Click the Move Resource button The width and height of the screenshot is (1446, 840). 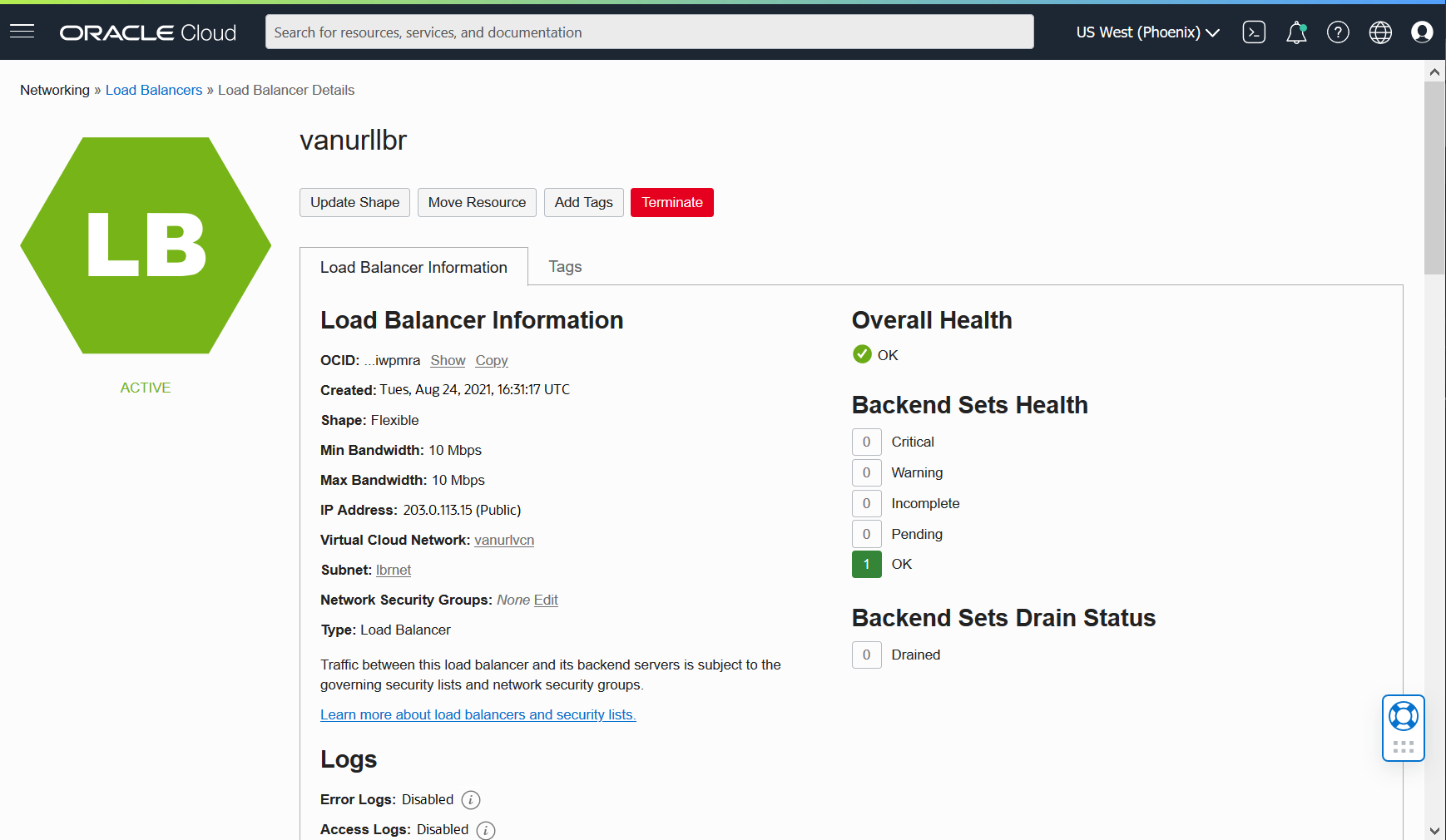pyautogui.click(x=477, y=202)
